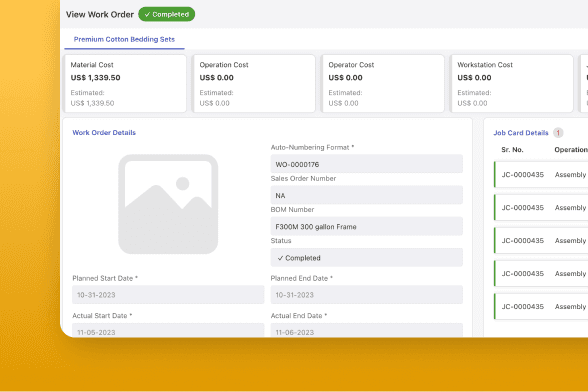Screen dimensions: 588x392
Task: Click the Actual End Date field
Action: [367, 330]
